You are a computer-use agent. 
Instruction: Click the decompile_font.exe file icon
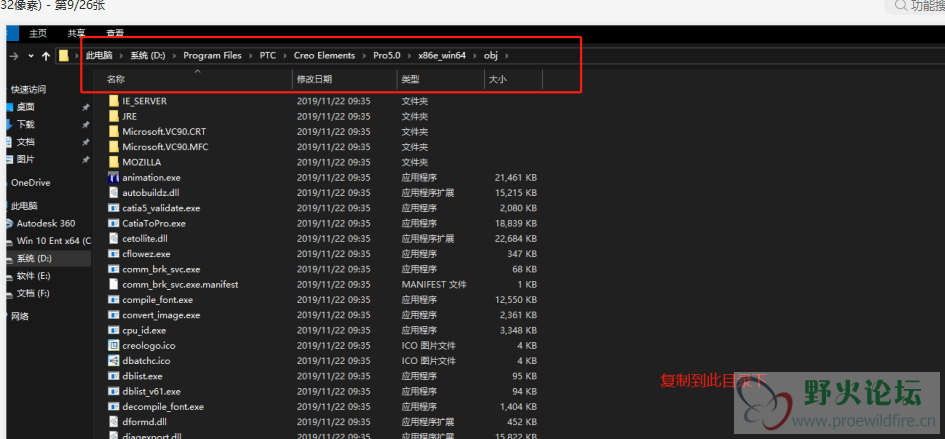click(114, 407)
